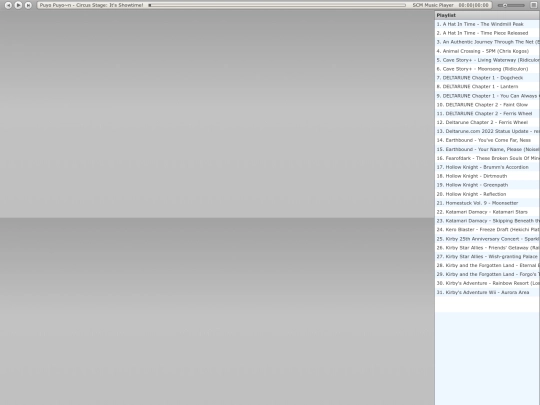
Task: Play Kirby Star Allies - Wish-granting Palace
Action: (x=487, y=257)
